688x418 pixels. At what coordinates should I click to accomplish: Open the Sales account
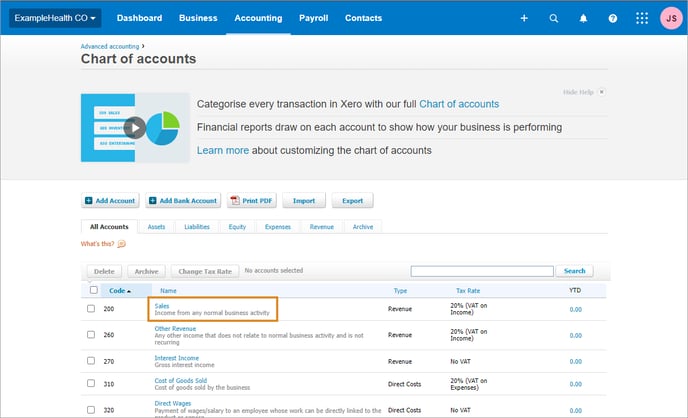162,306
